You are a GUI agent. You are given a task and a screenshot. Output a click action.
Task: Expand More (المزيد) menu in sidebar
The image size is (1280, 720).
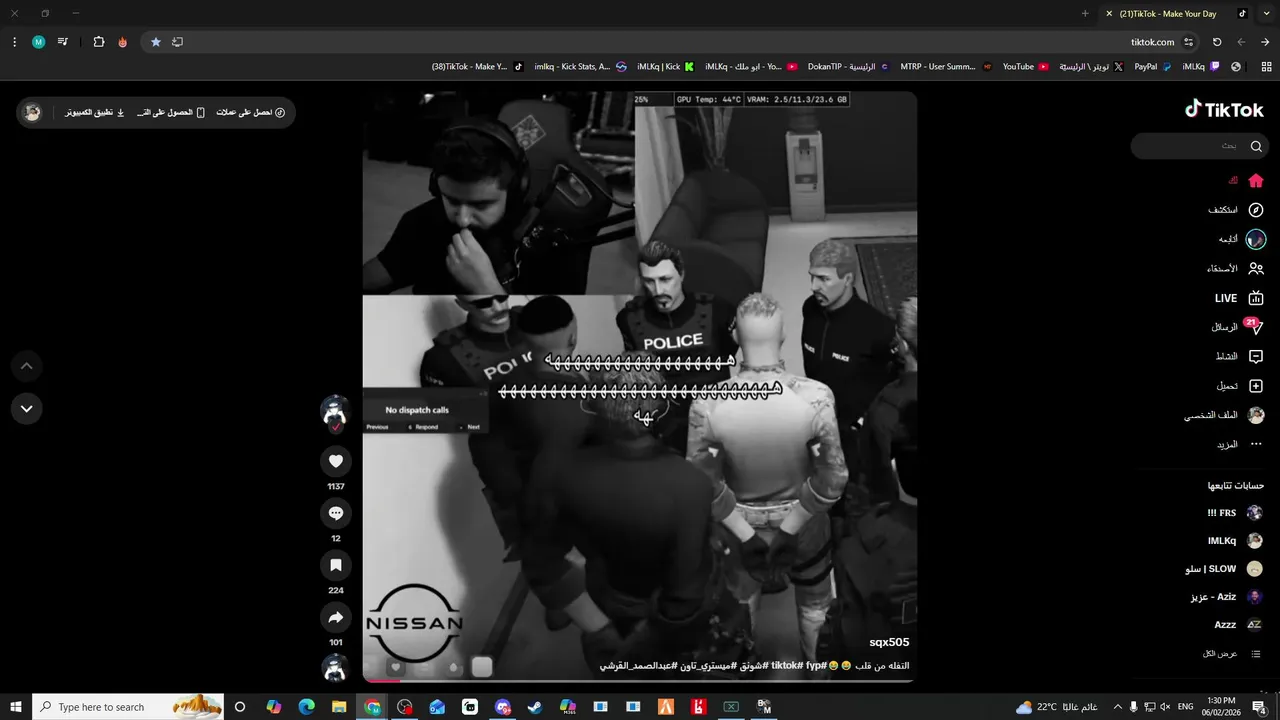point(1240,444)
